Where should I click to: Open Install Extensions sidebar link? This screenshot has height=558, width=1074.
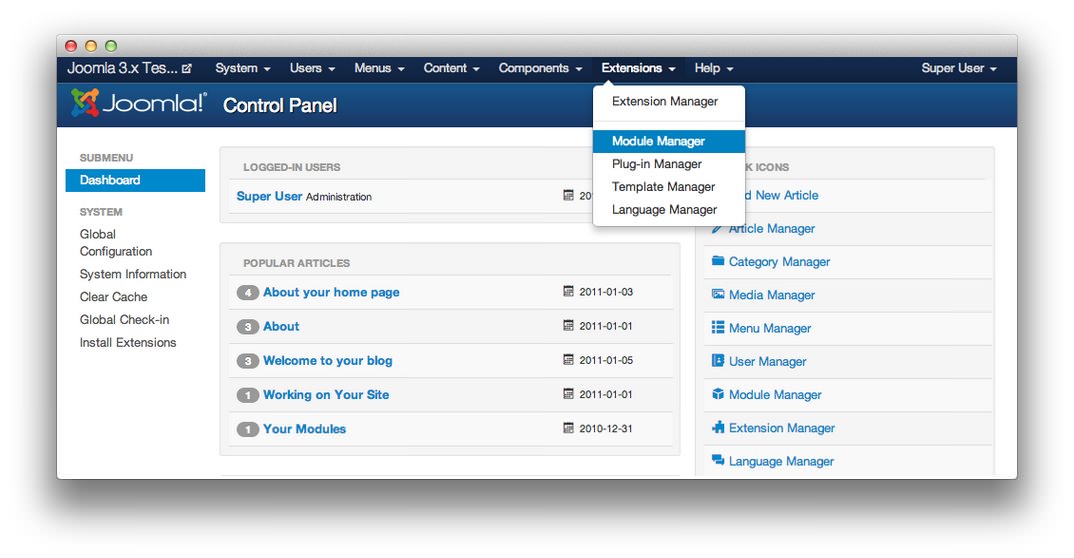(x=128, y=342)
